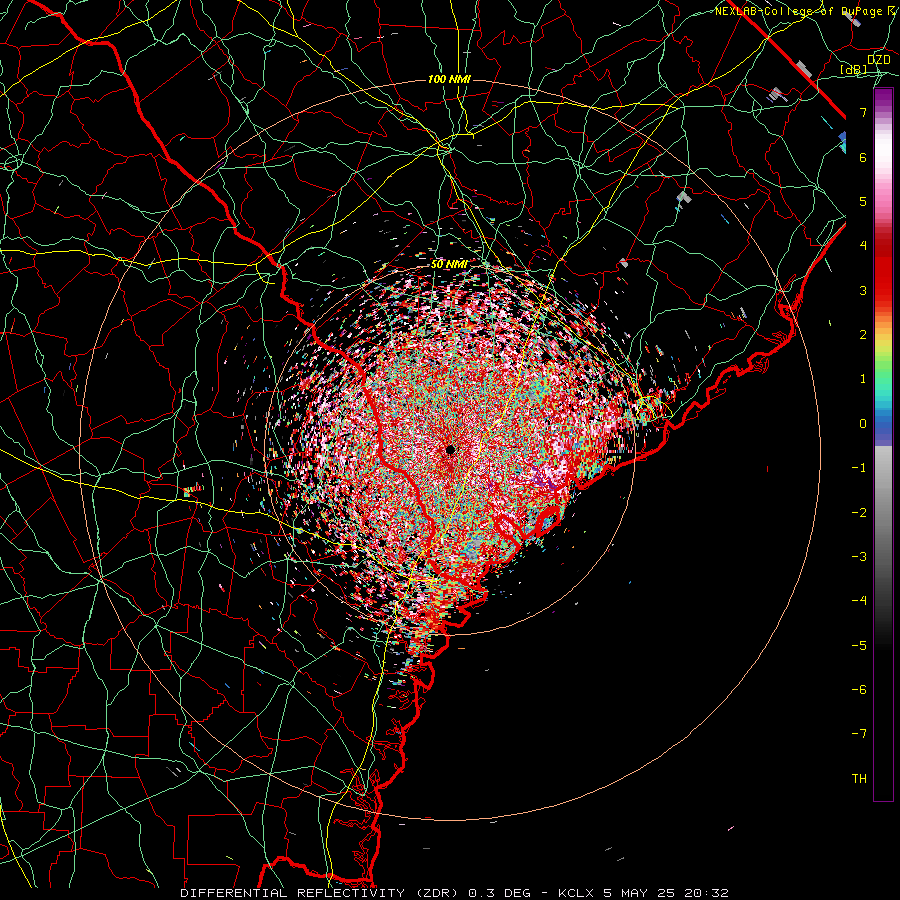Click the "TH" label on the color scale

859,778
